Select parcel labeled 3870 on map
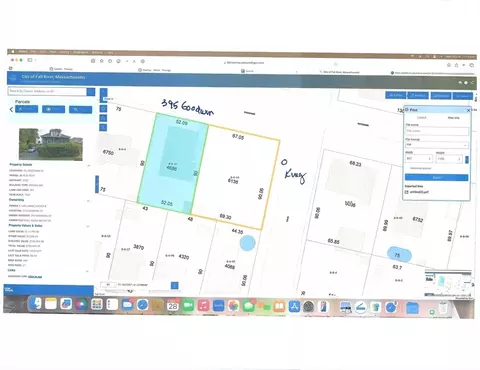This screenshot has width=480, height=370. 138,247
